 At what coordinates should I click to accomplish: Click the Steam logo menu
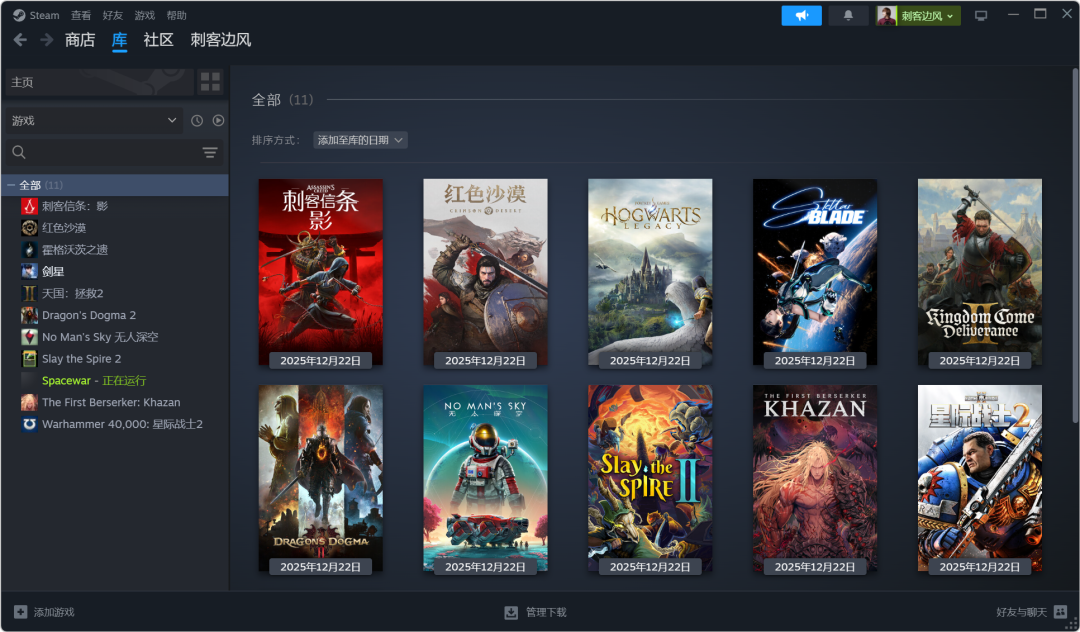(36, 15)
